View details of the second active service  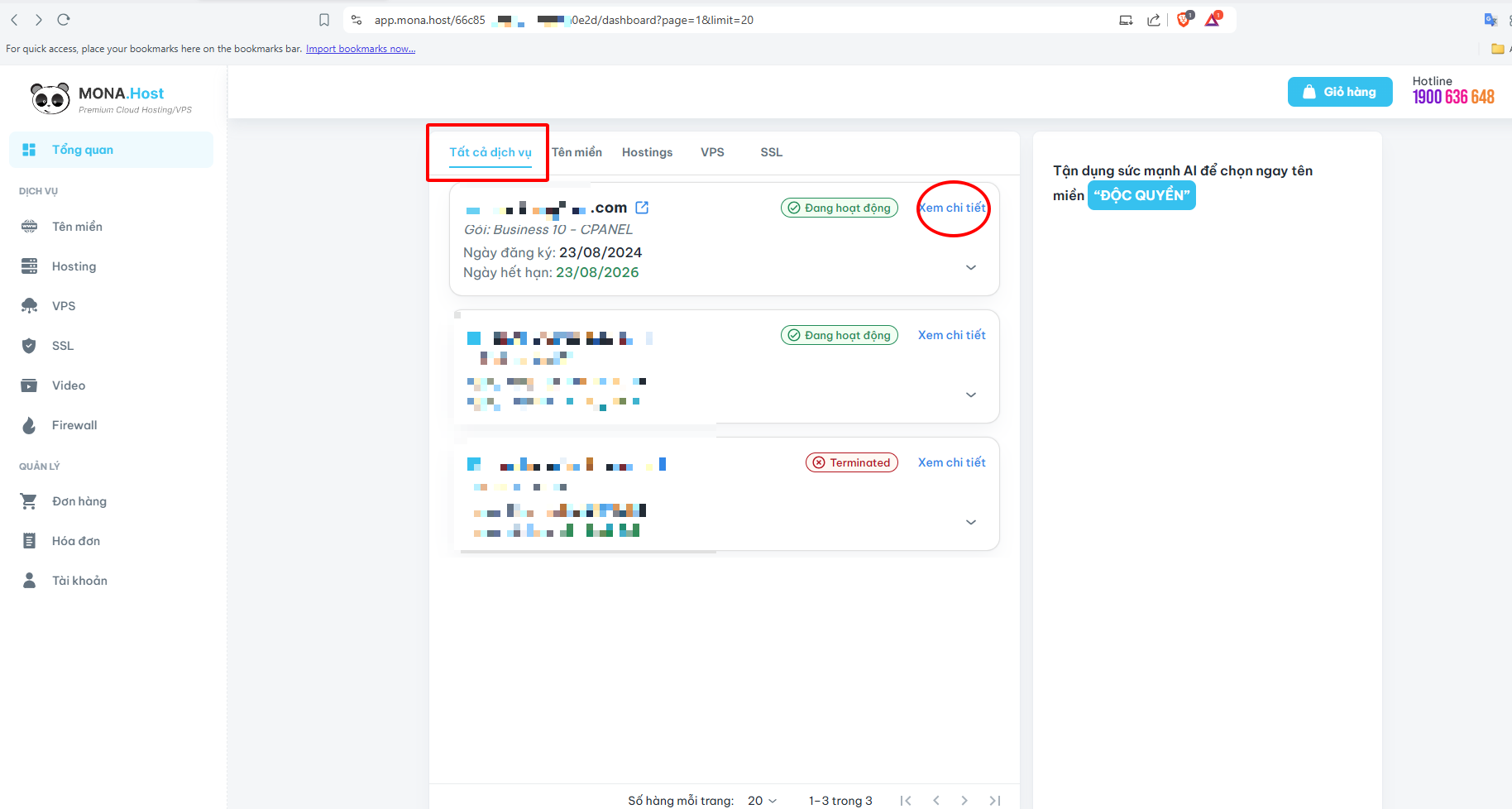click(952, 335)
